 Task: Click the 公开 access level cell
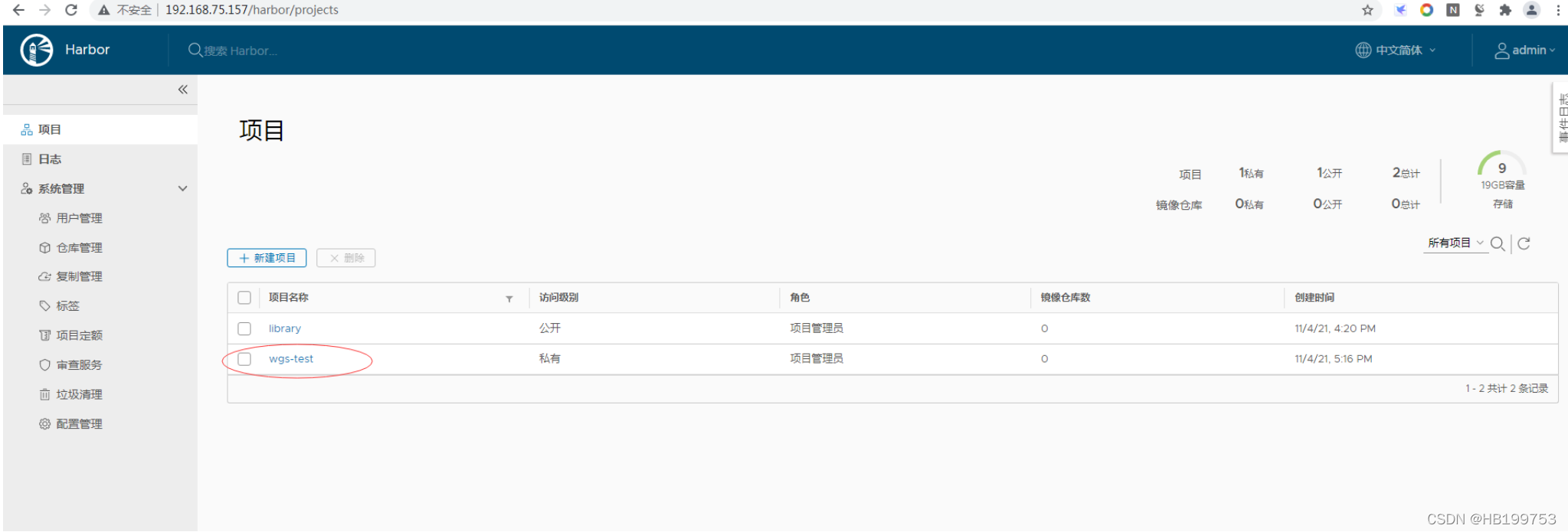click(x=550, y=328)
